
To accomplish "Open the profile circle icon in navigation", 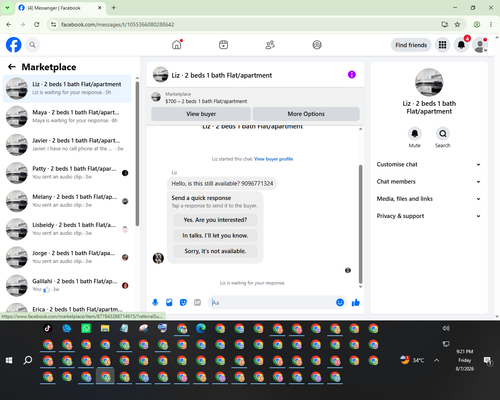I will coord(317,45).
